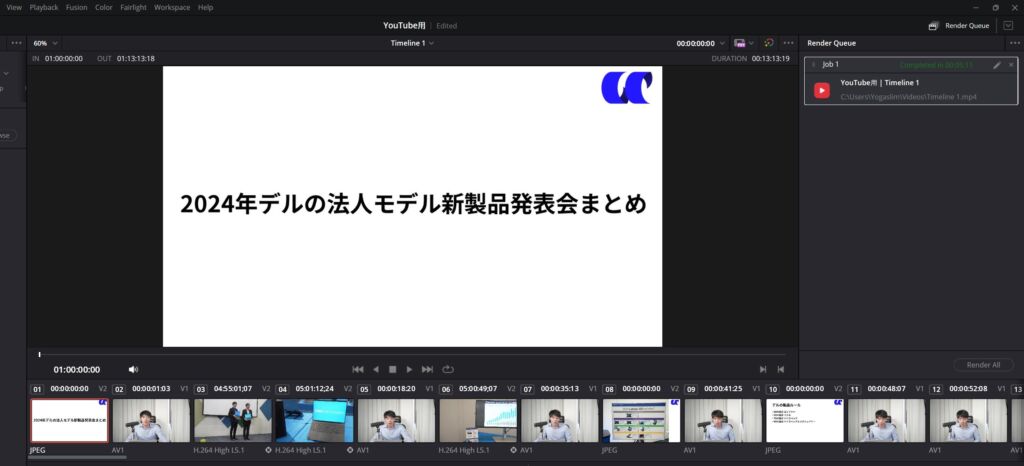The height and width of the screenshot is (466, 1024).
Task: Click the "YouTube用 | Timeline 1" job title
Action: point(879,83)
